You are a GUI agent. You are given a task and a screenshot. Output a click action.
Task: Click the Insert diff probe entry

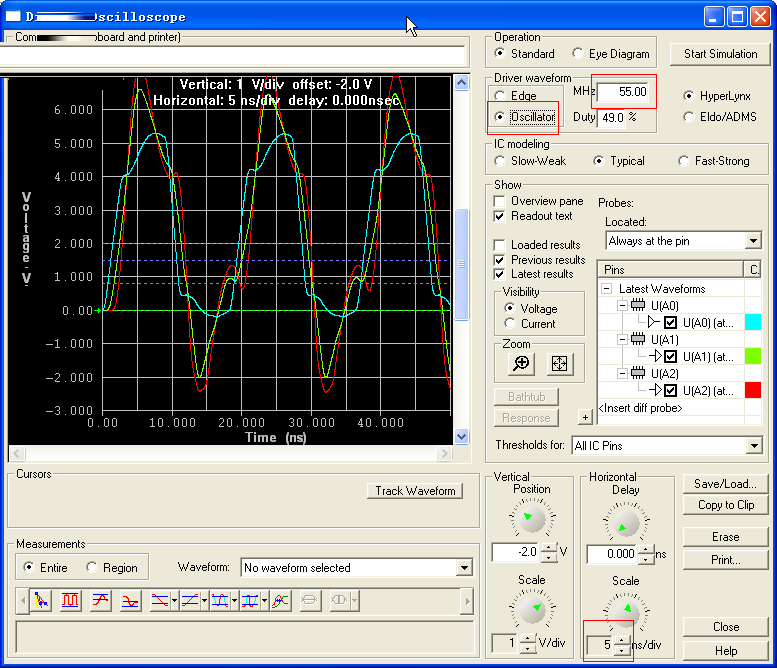click(640, 407)
